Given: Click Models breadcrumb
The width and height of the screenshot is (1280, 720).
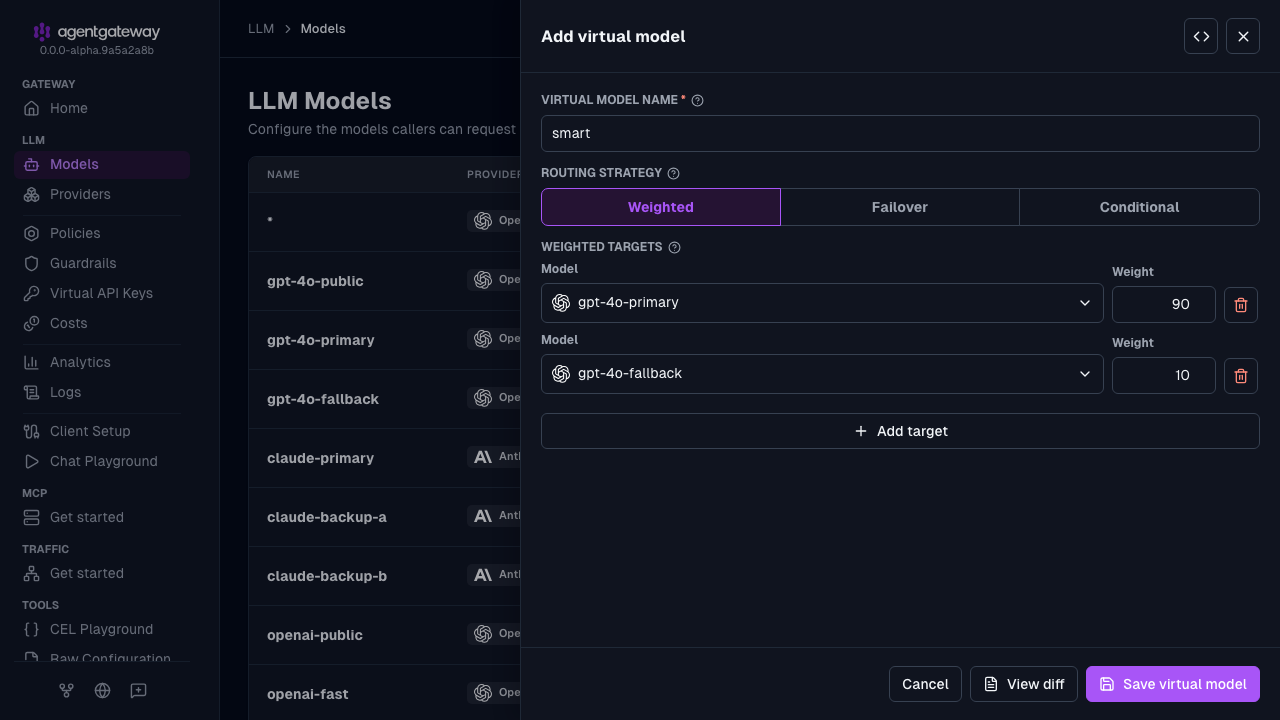Looking at the screenshot, I should (323, 29).
